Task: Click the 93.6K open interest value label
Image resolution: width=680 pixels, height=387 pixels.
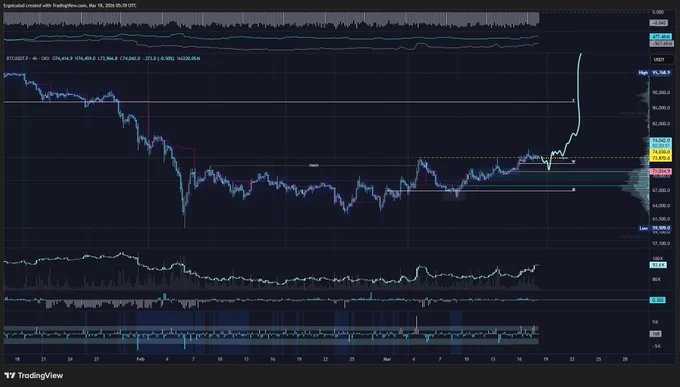Action: [658, 265]
